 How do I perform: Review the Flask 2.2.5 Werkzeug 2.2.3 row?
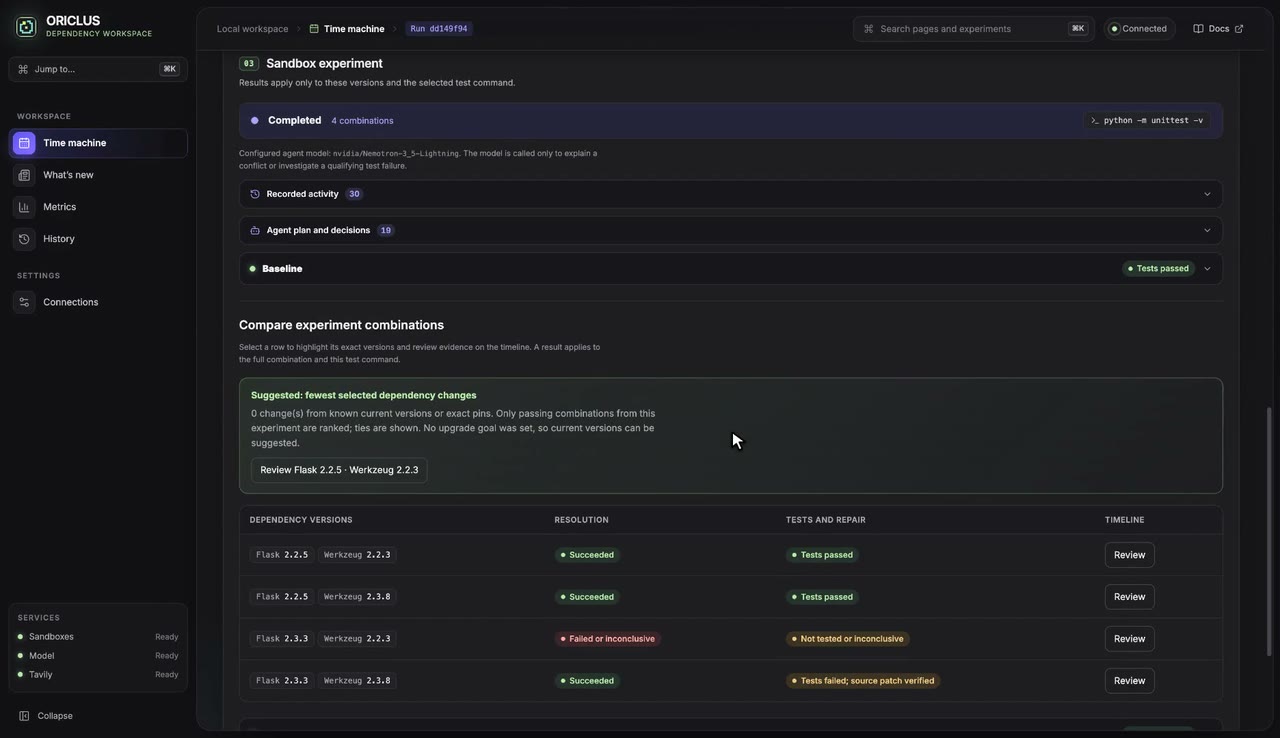(1129, 555)
